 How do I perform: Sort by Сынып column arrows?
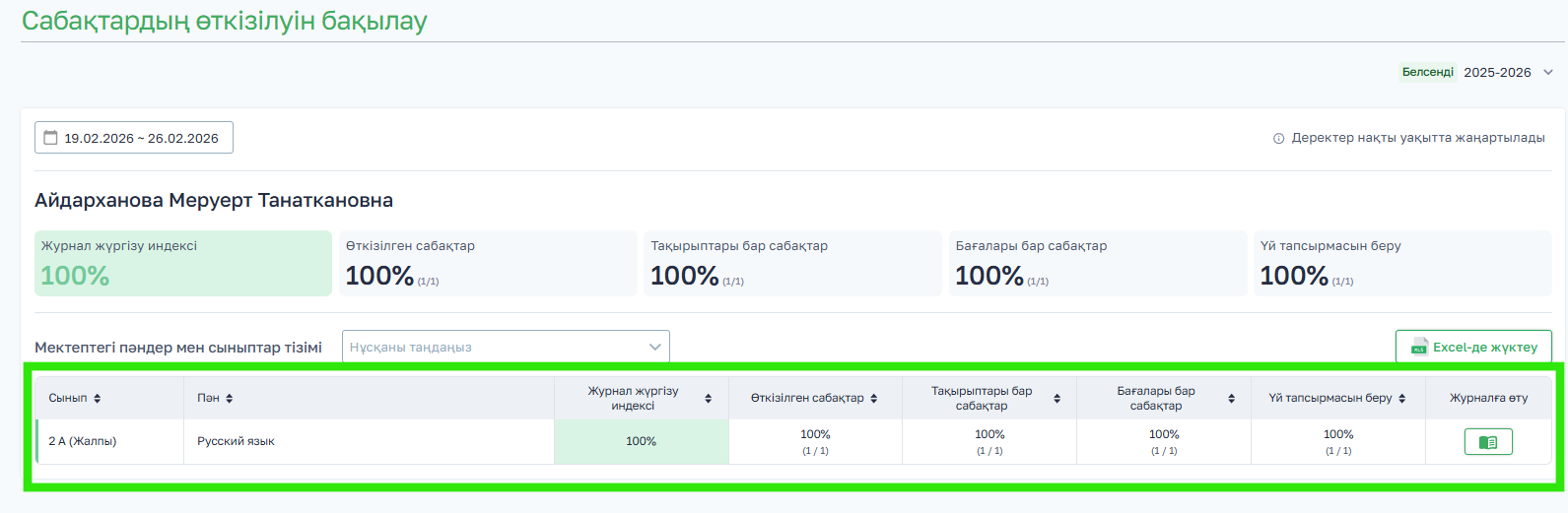click(x=98, y=399)
